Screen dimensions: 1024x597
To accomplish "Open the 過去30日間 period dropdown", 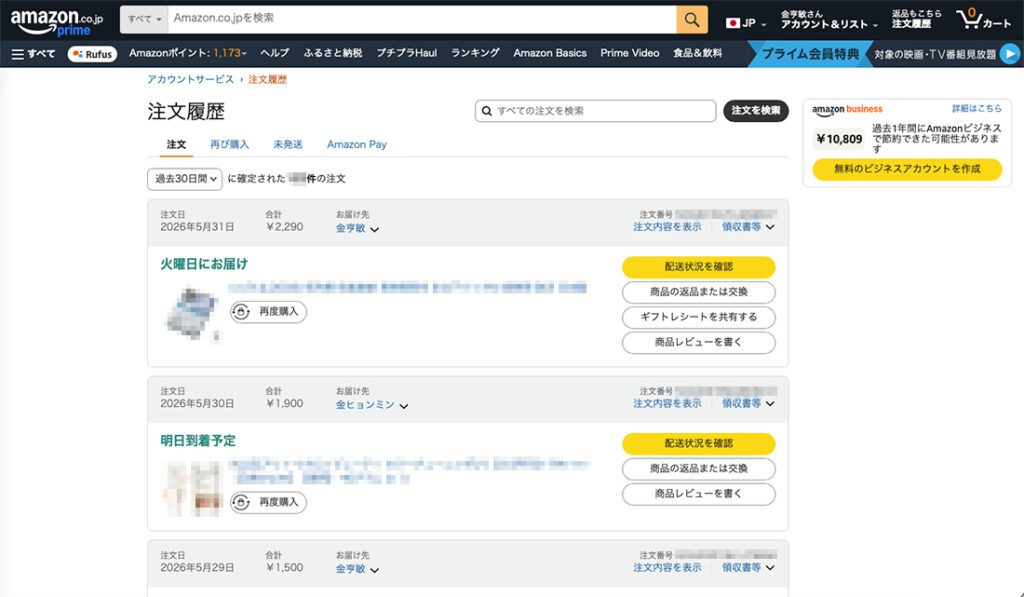I will pos(185,179).
